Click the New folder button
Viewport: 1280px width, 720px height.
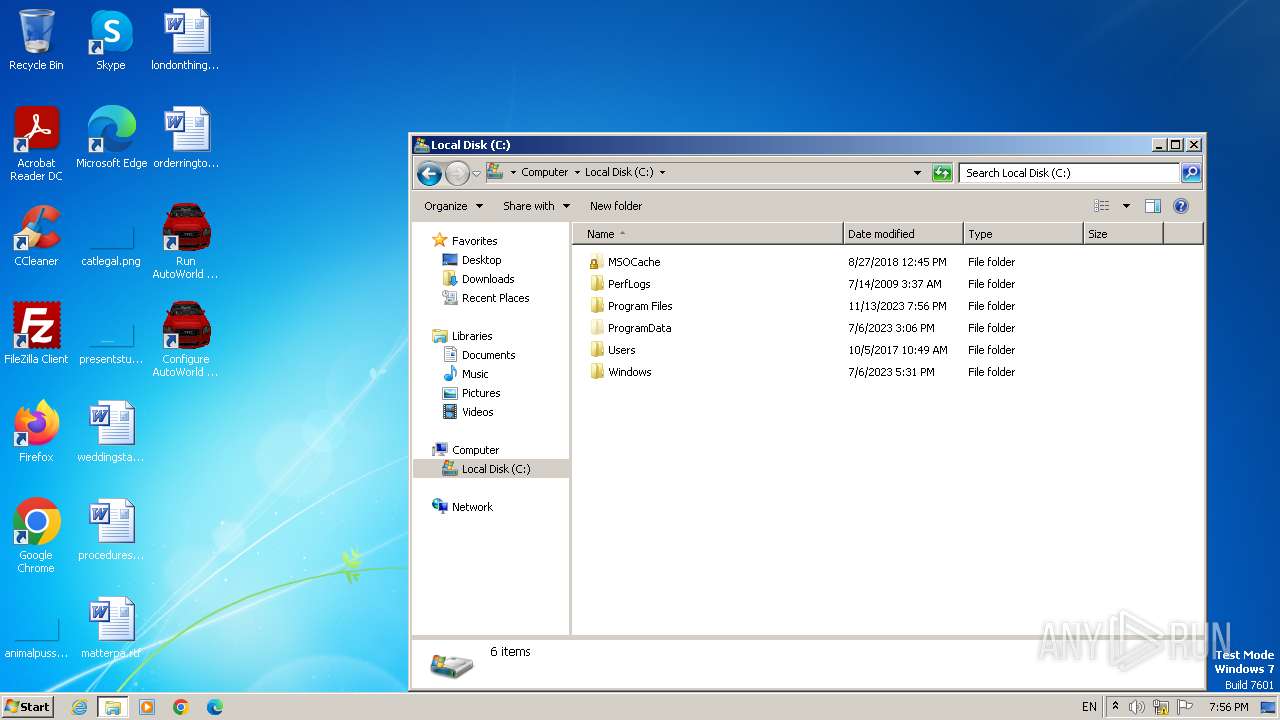(x=616, y=206)
